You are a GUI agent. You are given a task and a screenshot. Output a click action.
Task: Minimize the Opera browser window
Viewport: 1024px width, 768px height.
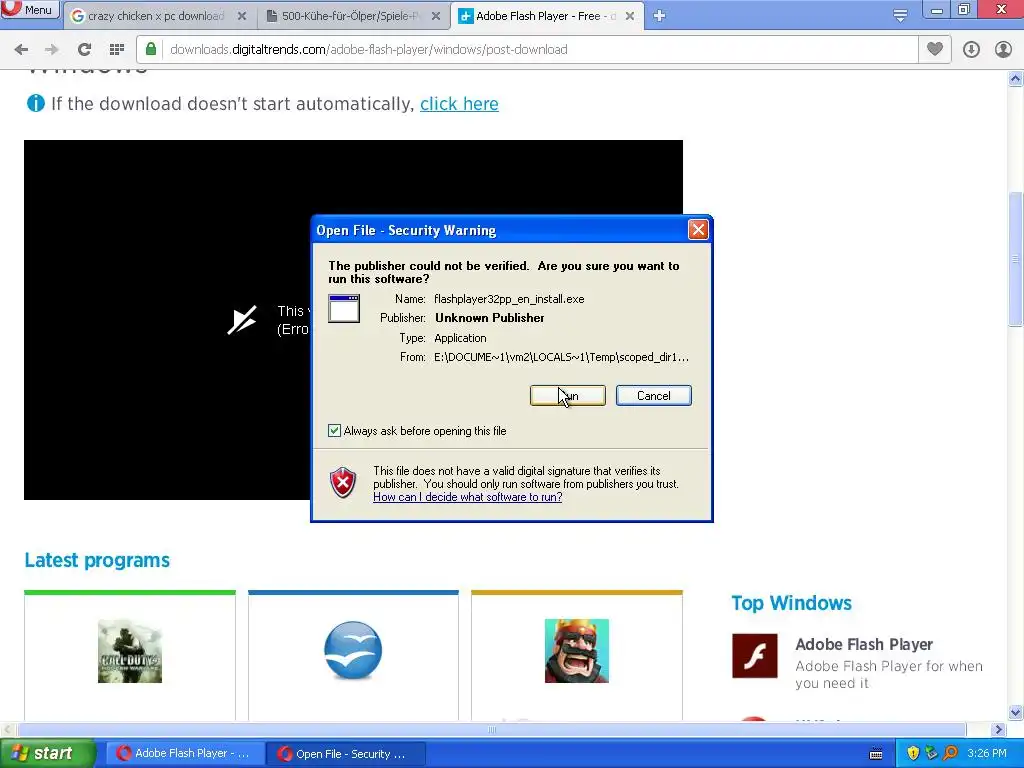pos(936,9)
